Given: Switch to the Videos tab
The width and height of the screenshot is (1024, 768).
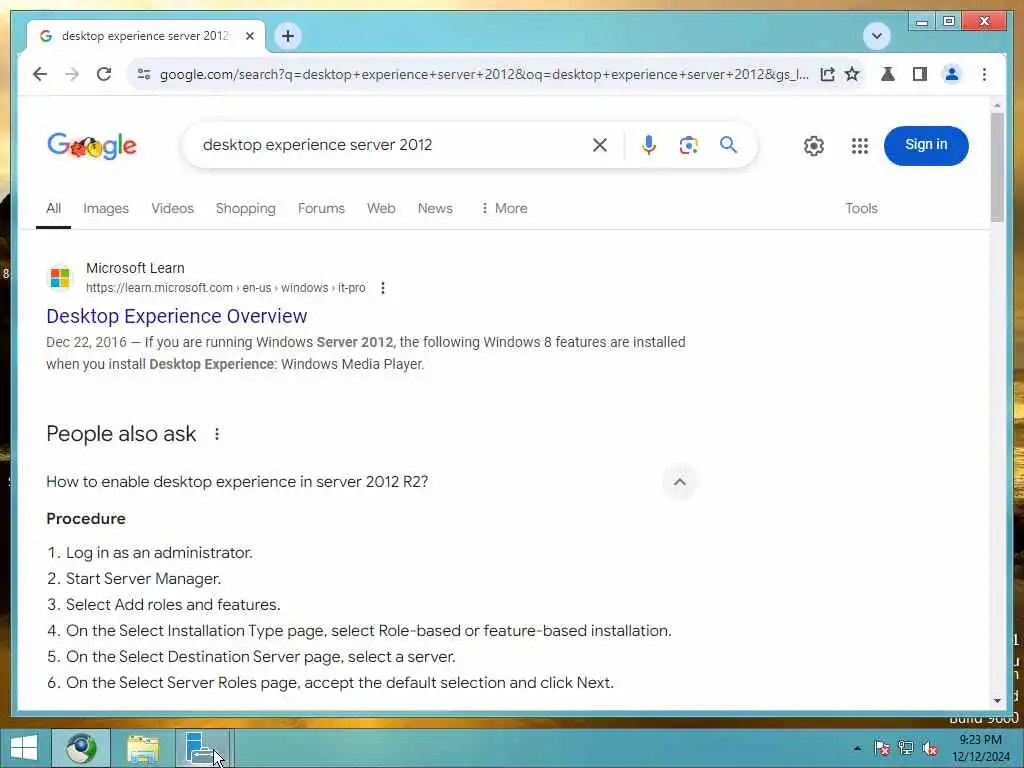Looking at the screenshot, I should (x=172, y=208).
